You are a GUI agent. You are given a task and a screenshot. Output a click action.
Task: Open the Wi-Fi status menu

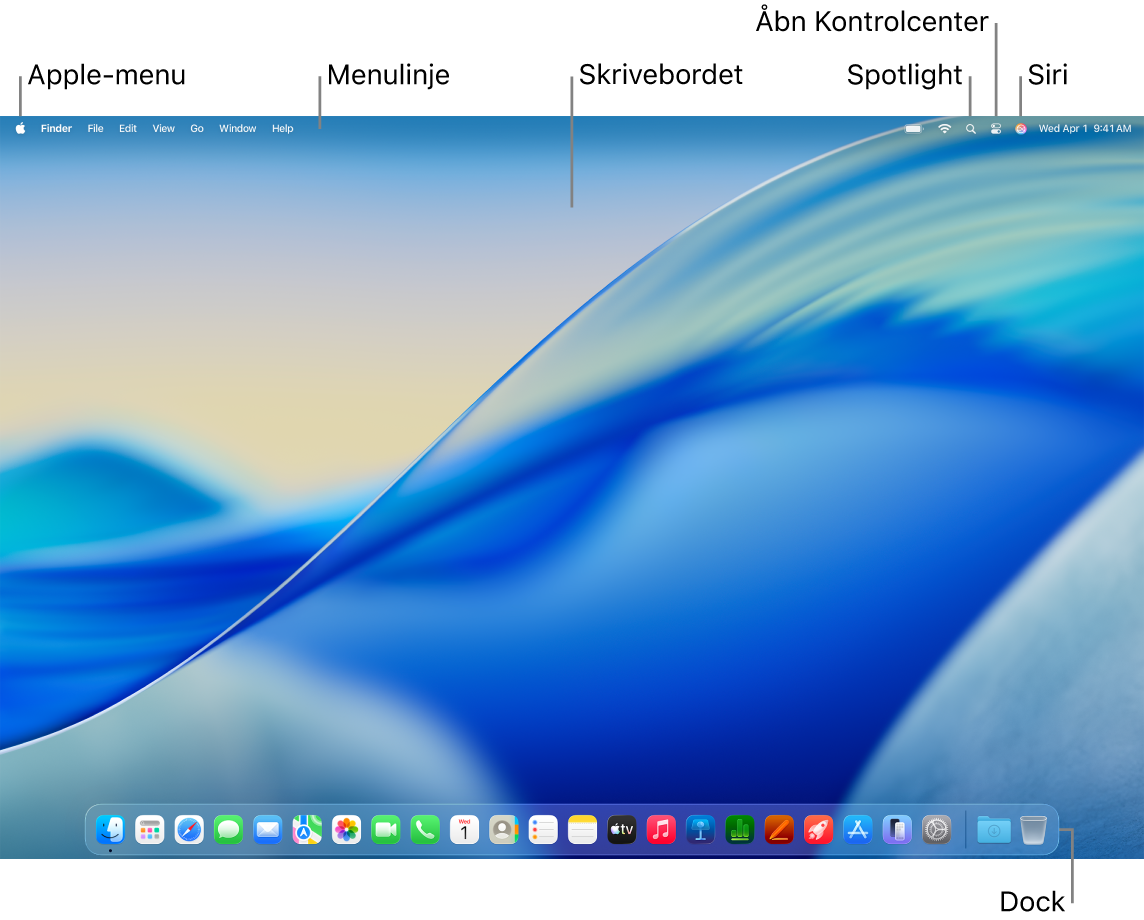tap(943, 128)
